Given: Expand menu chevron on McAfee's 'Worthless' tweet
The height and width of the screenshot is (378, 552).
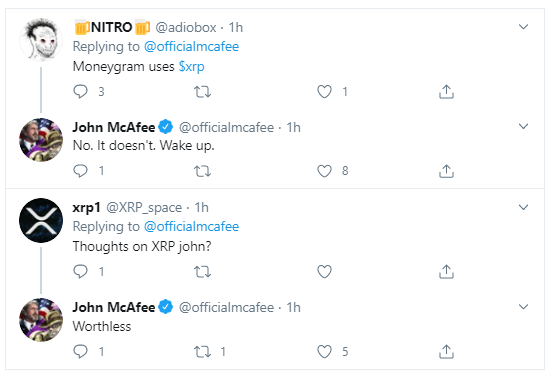Looking at the screenshot, I should 523,307.
